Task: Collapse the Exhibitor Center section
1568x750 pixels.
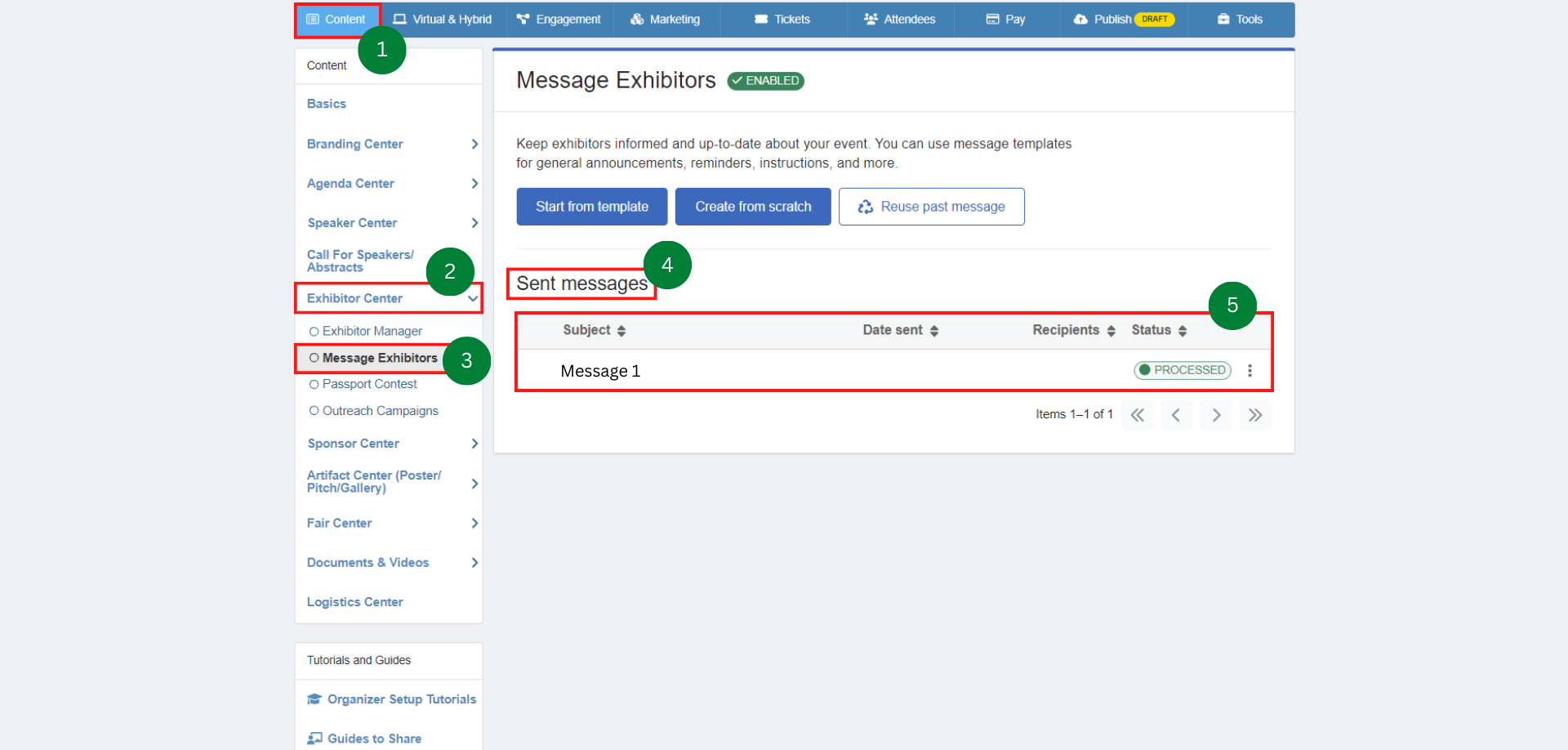Action: point(472,298)
